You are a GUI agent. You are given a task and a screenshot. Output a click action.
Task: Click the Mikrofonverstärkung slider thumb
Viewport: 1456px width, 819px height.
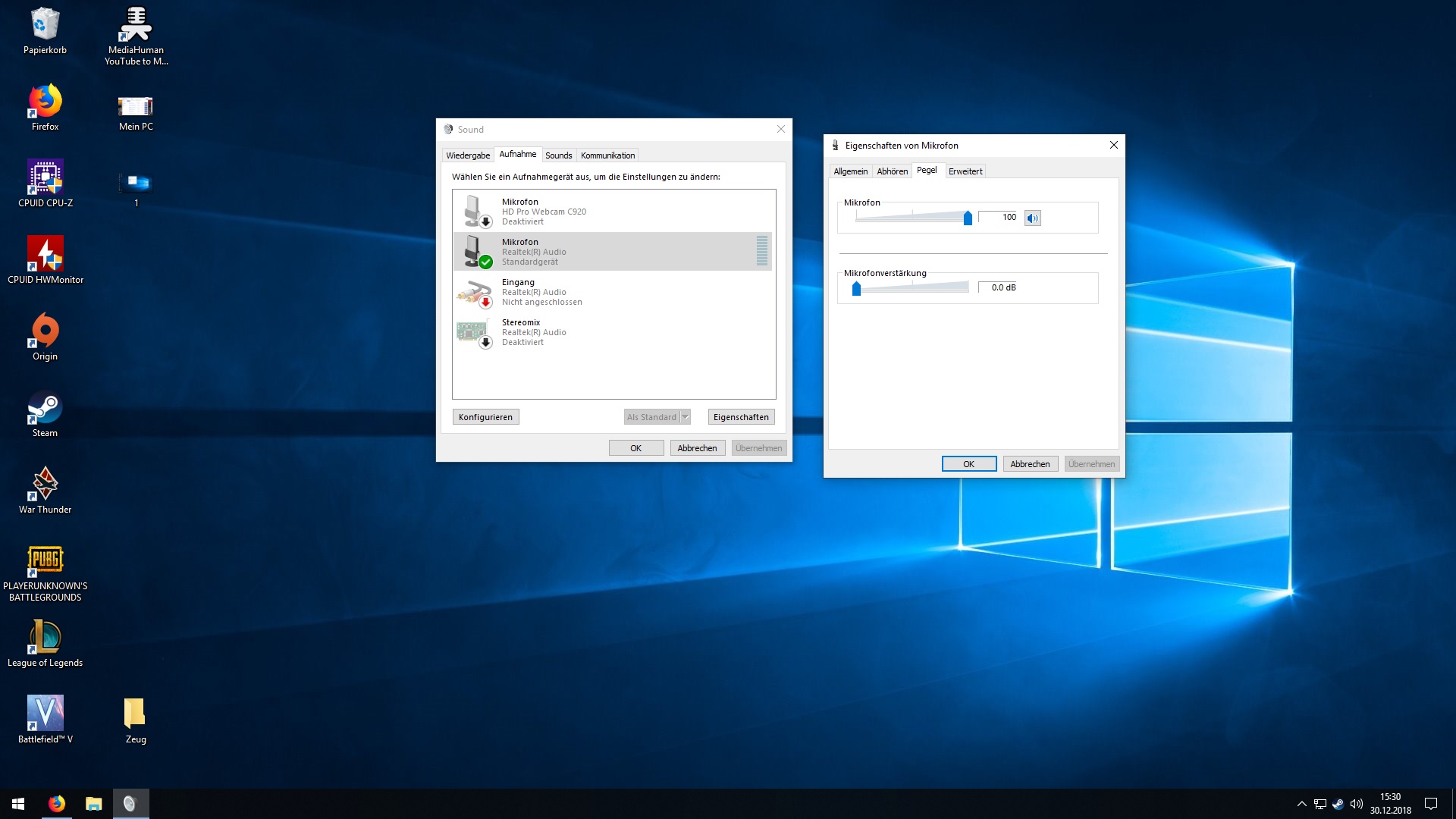point(856,288)
